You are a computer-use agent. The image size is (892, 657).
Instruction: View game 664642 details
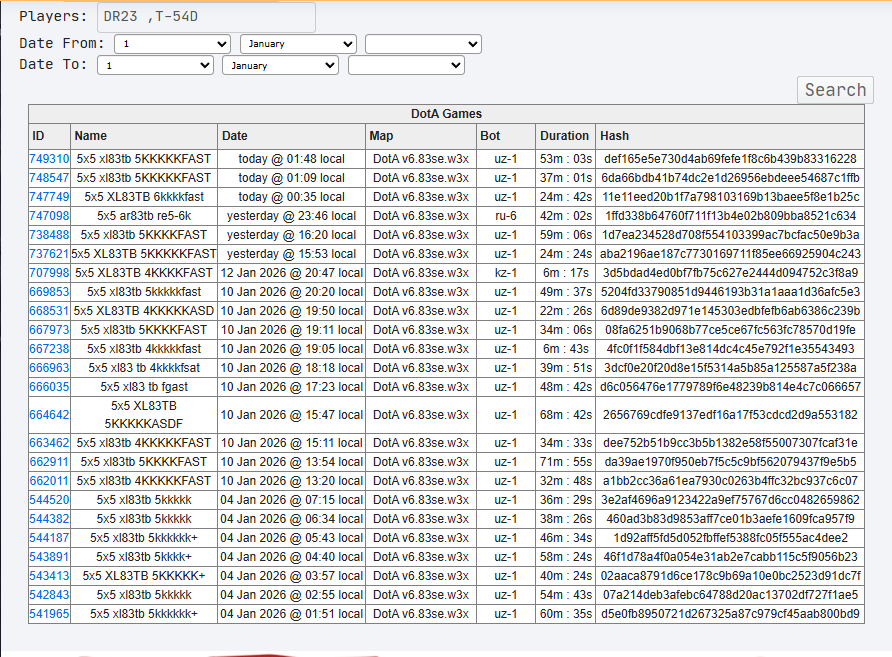pyautogui.click(x=49, y=415)
